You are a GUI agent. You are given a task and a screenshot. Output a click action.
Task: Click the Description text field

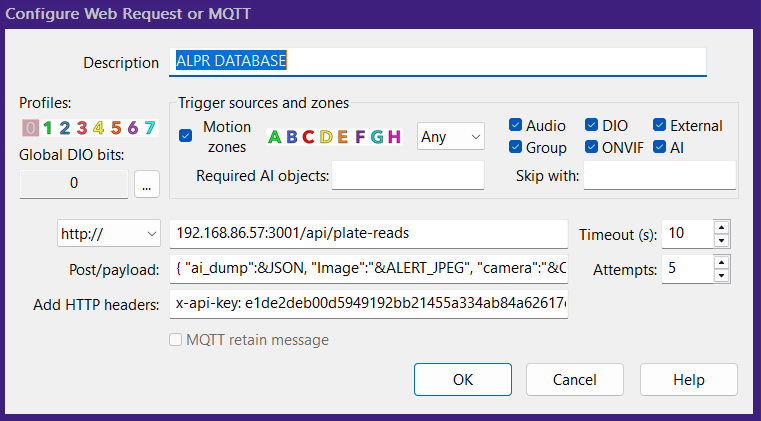point(440,61)
